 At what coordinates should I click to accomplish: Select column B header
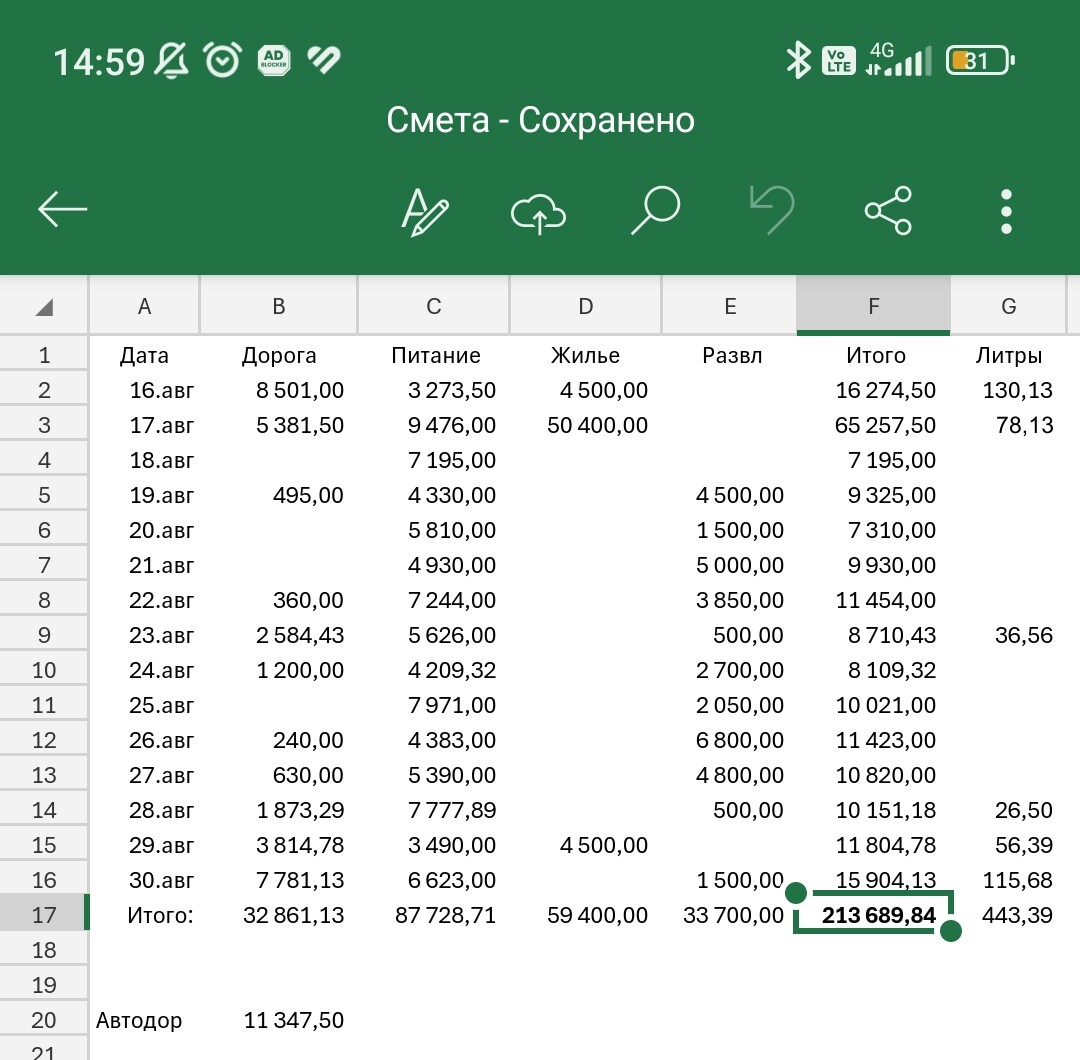[279, 307]
